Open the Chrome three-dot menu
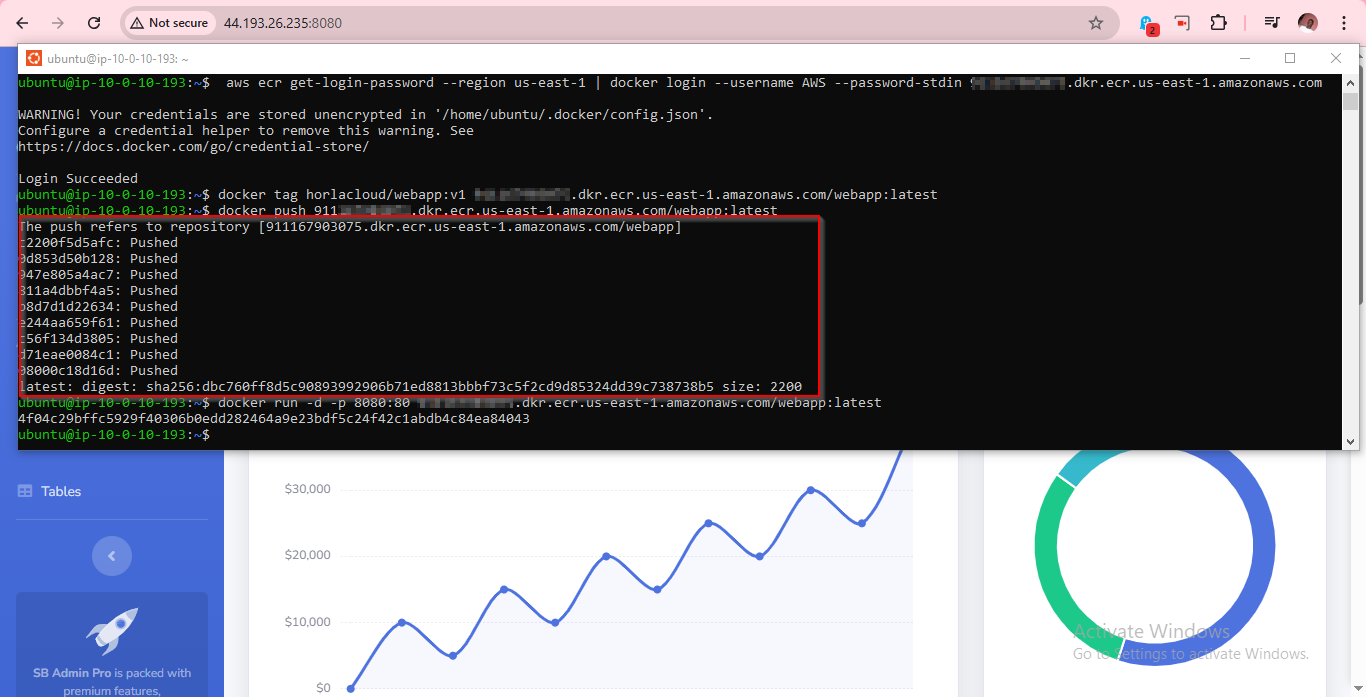Viewport: 1366px width, 697px height. tap(1343, 22)
